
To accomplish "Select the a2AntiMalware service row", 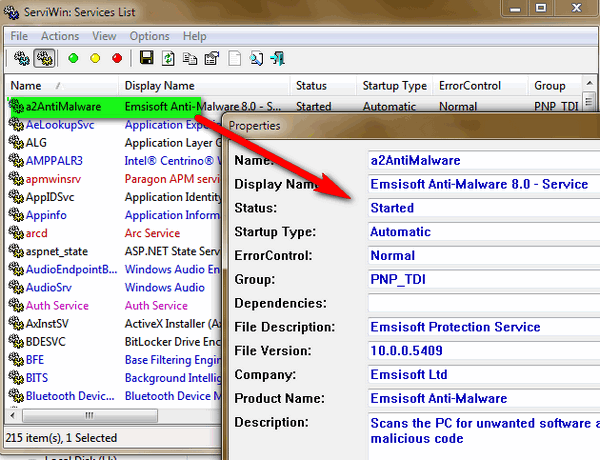I will [x=294, y=106].
